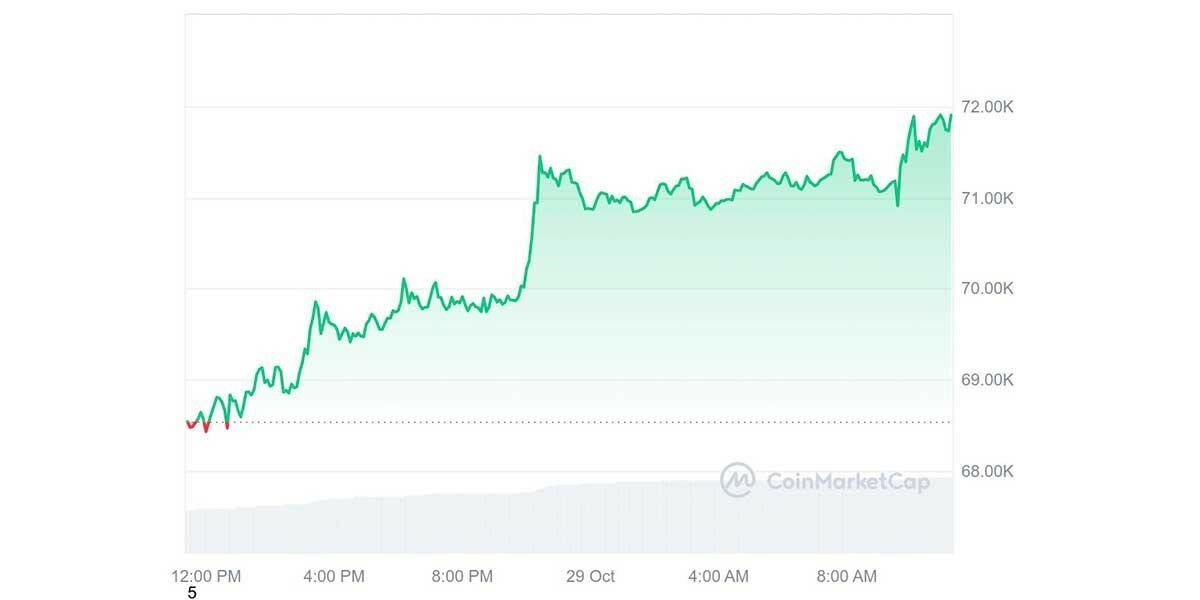The height and width of the screenshot is (600, 1200).
Task: Click the 12:00 PM time label
Action: click(206, 576)
